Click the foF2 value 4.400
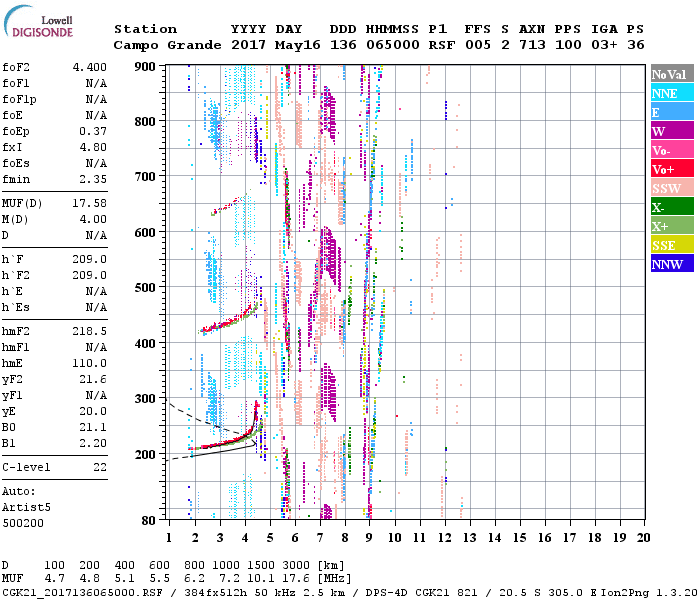Viewport: 700px width, 600px height. (x=90, y=67)
